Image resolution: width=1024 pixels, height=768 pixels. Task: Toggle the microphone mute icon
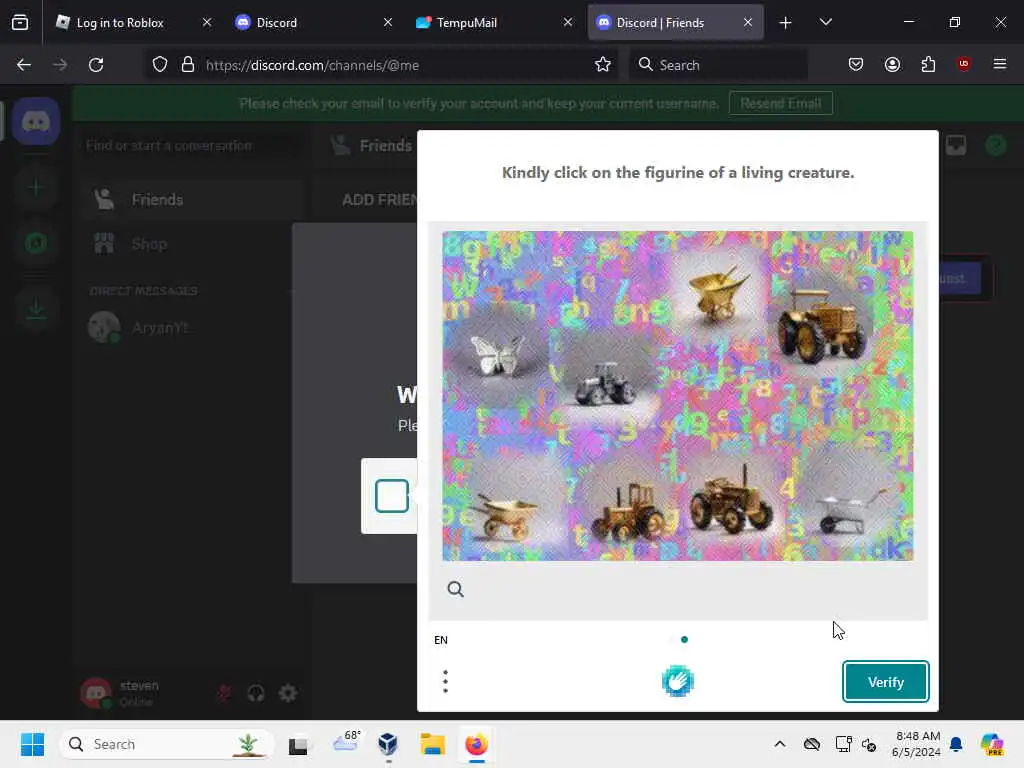pos(224,693)
